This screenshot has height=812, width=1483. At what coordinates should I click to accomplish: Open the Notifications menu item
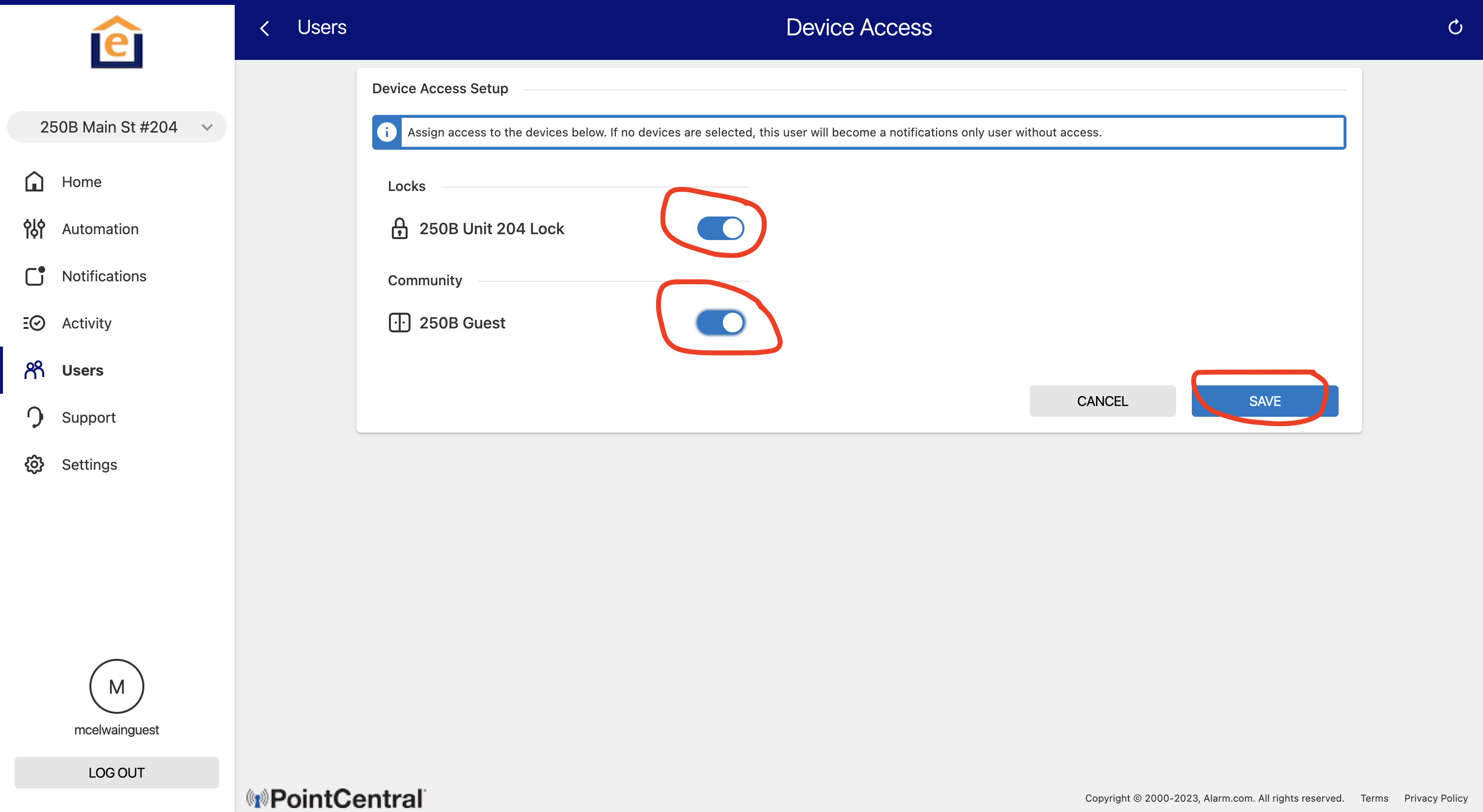(x=104, y=276)
